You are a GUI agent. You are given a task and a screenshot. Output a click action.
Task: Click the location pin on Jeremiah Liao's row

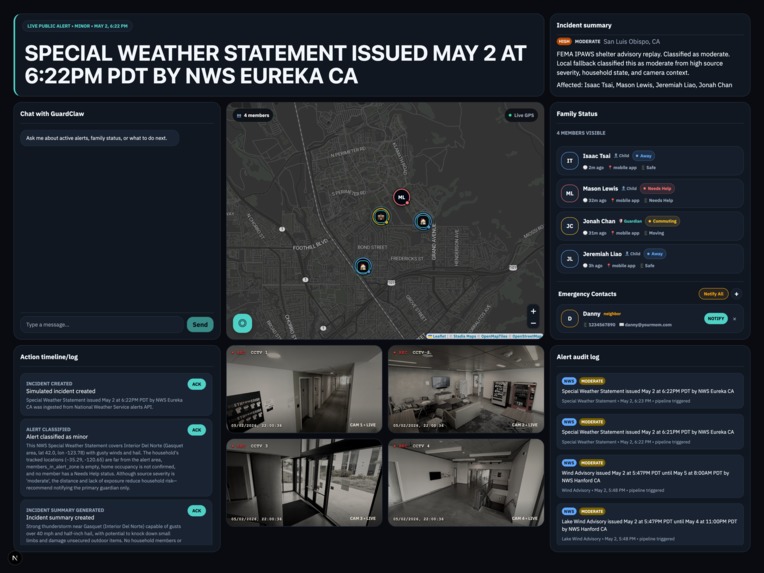609,266
